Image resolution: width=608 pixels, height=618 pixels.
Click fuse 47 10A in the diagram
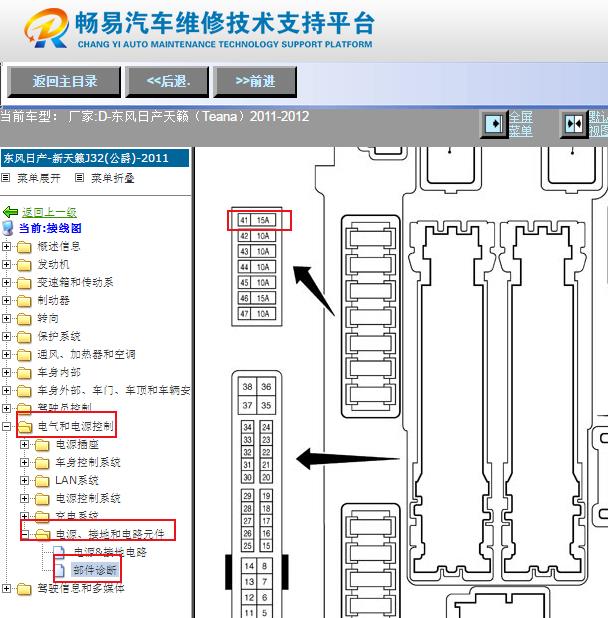(257, 314)
